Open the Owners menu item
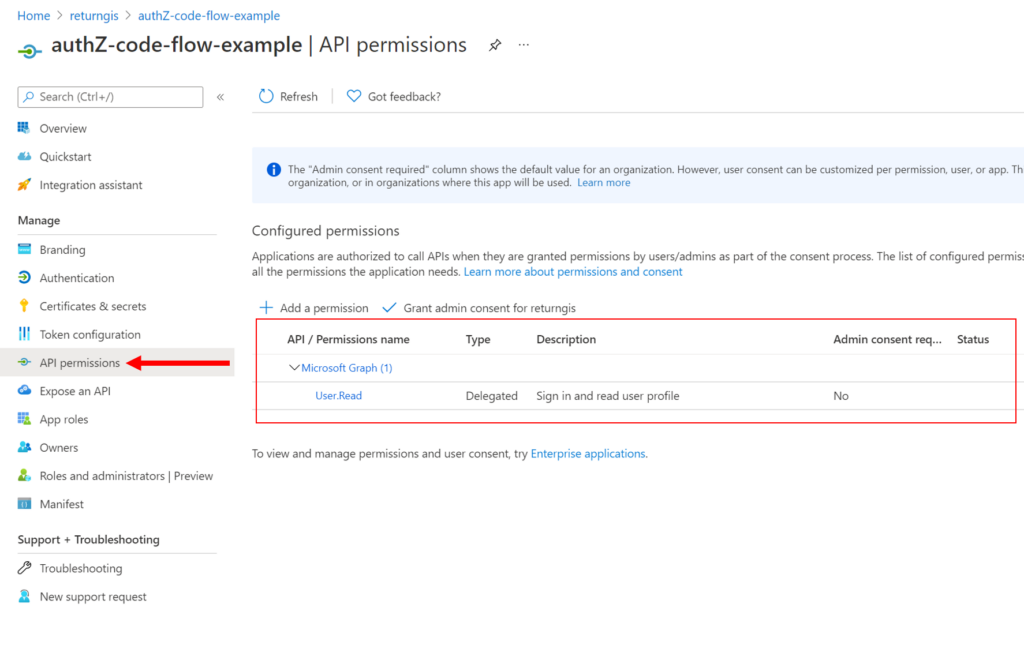Screen dimensions: 1024x649 coord(59,447)
